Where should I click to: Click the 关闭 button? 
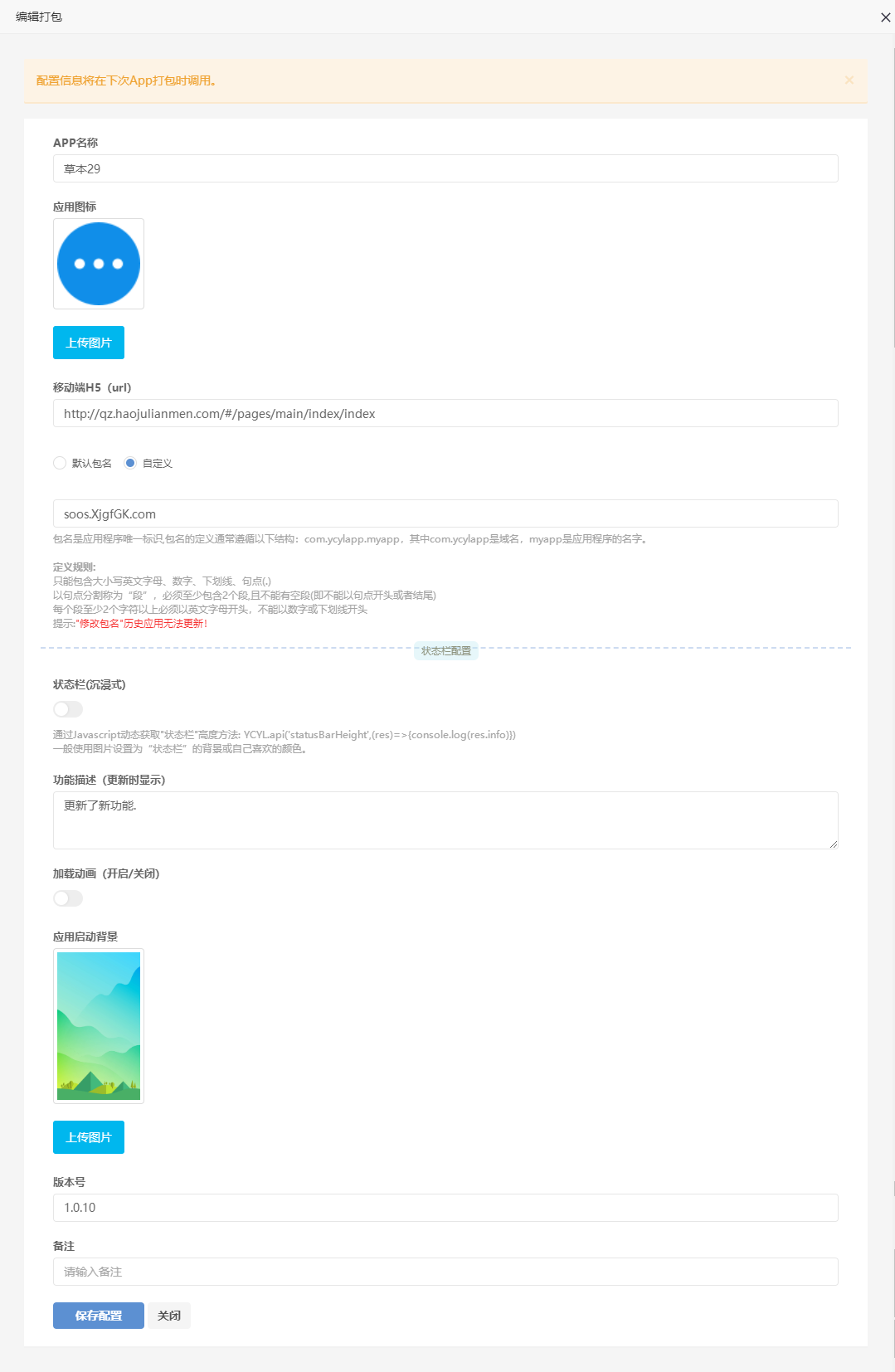169,1316
